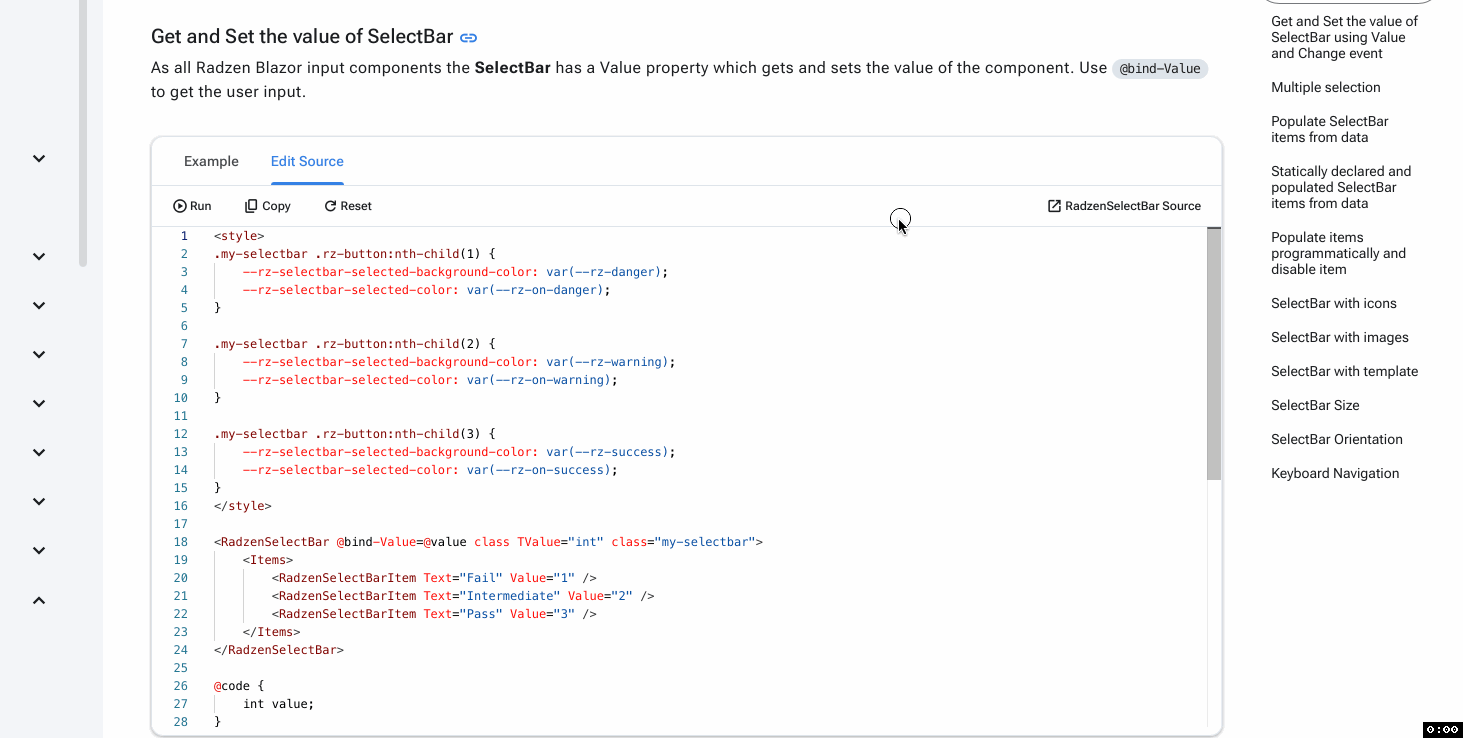Click the Reset circular arrow icon
The width and height of the screenshot is (1463, 738).
pos(330,206)
